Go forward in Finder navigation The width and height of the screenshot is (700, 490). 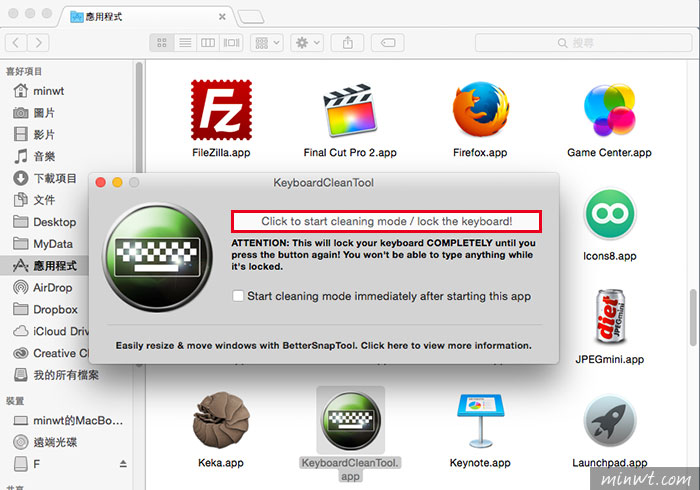click(38, 43)
